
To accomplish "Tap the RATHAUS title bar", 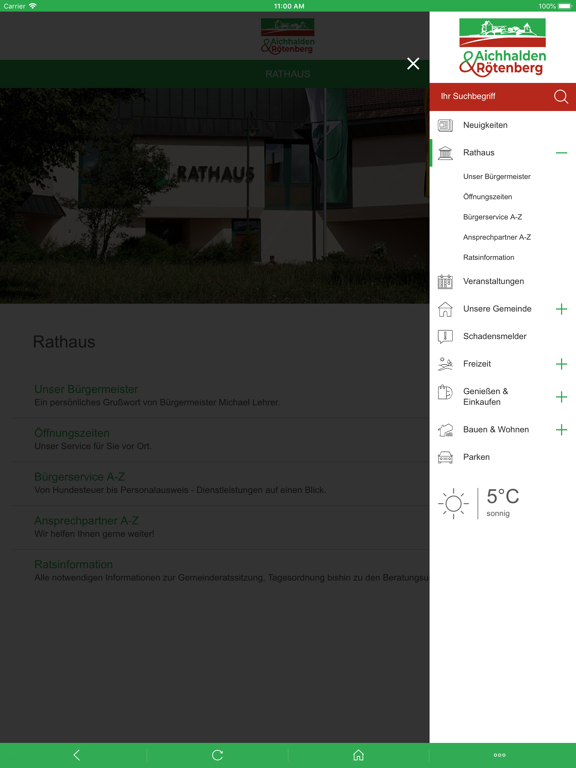I will click(x=215, y=74).
